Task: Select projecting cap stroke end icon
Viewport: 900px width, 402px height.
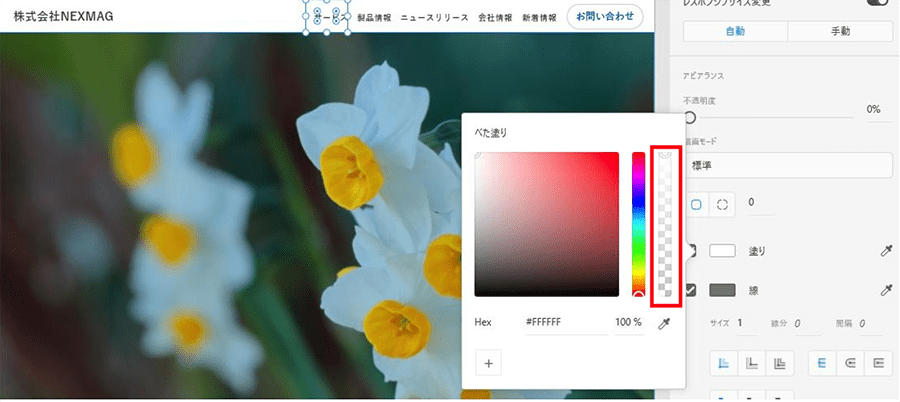Action: point(878,363)
